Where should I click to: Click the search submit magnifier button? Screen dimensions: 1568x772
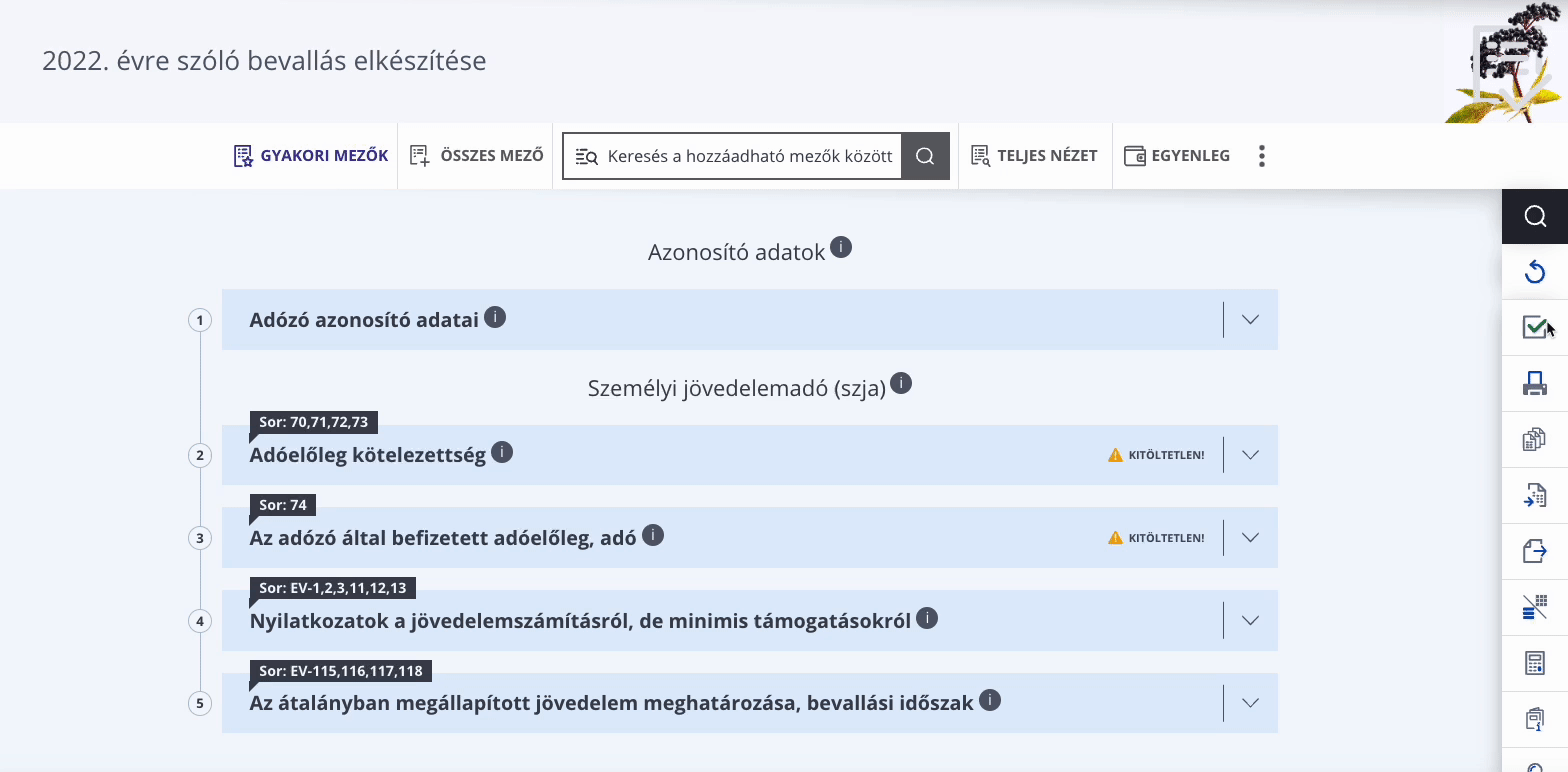click(x=925, y=156)
